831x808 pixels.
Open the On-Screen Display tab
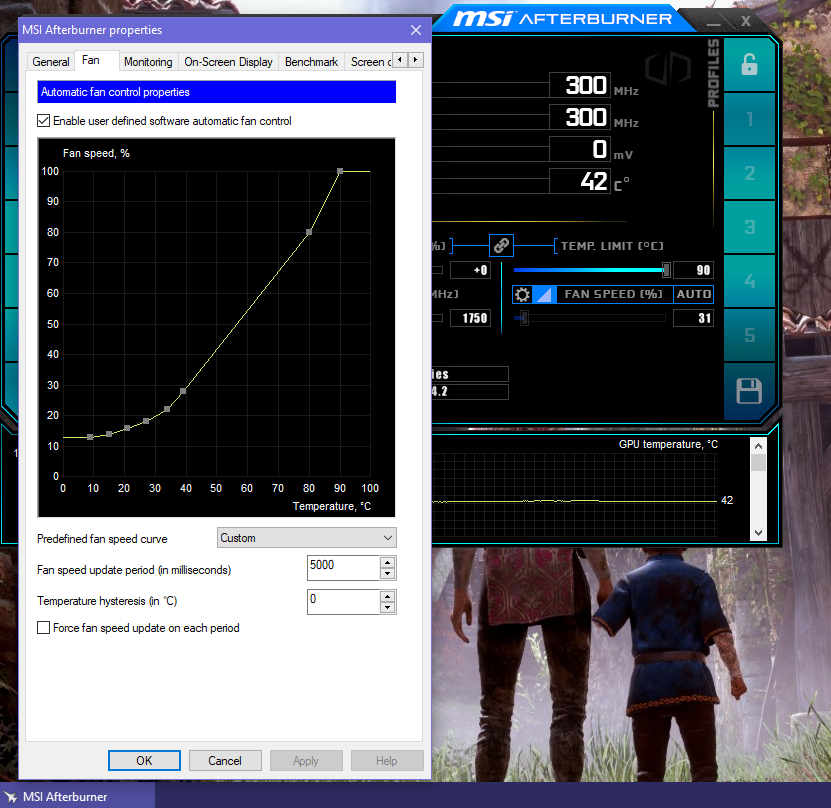(x=228, y=62)
